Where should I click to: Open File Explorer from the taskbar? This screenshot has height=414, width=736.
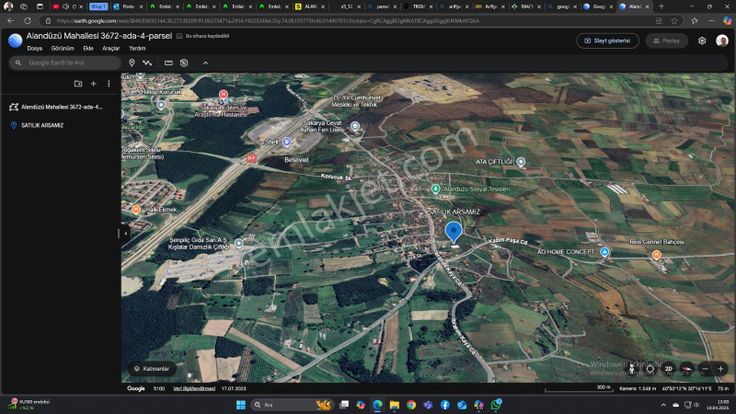click(394, 405)
